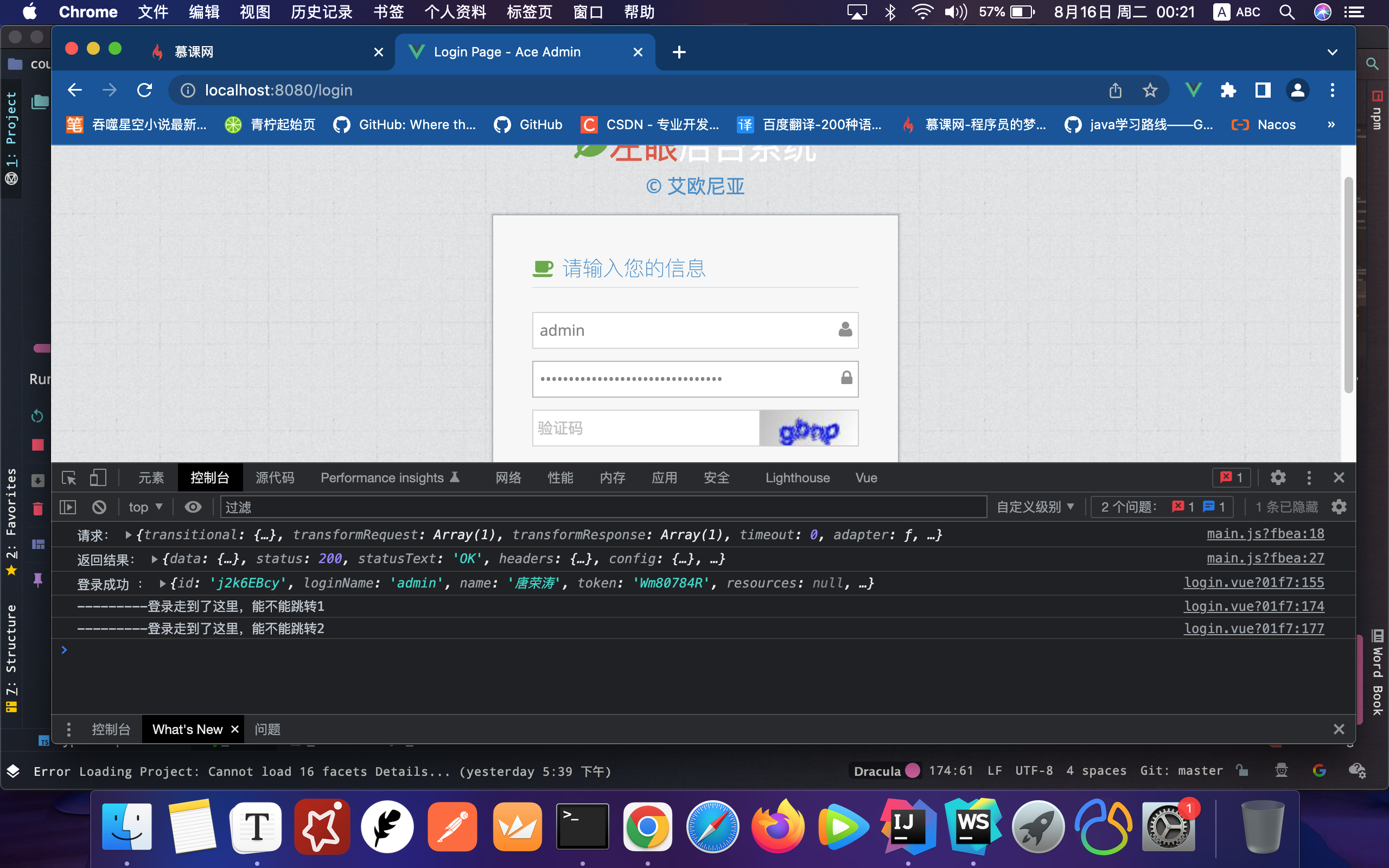Screen dimensions: 1389x868
Task: Open the 视图 menu in the menu bar
Action: [x=254, y=11]
